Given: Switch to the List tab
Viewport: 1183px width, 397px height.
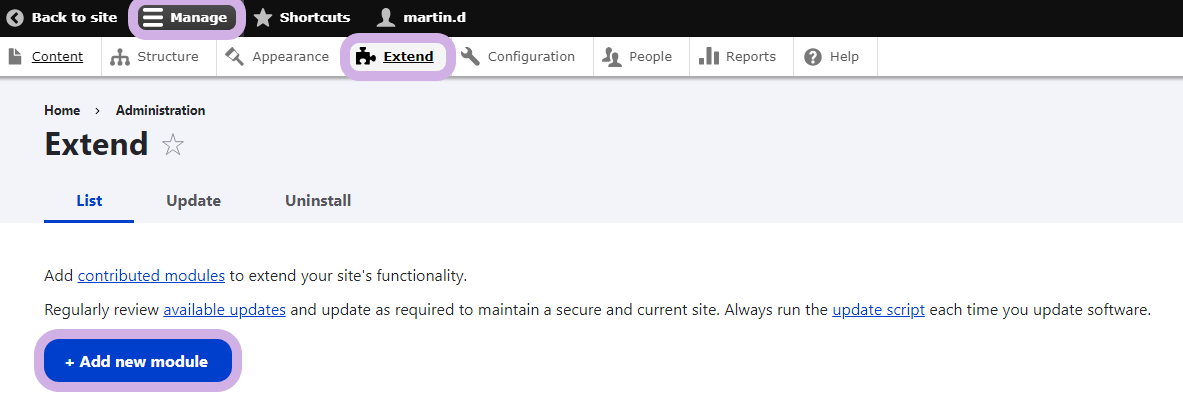Looking at the screenshot, I should tap(89, 202).
